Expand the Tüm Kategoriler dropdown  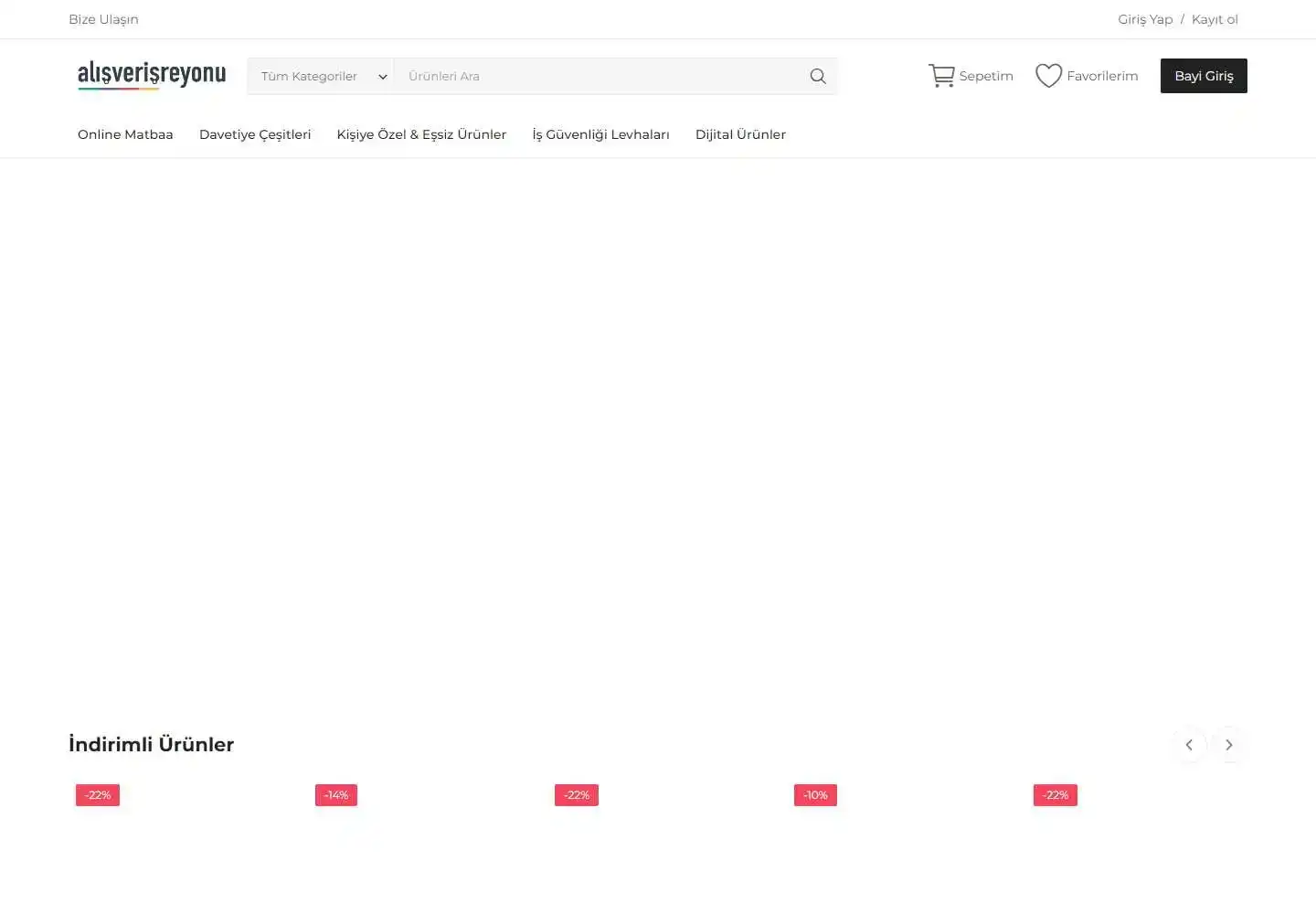coord(321,76)
